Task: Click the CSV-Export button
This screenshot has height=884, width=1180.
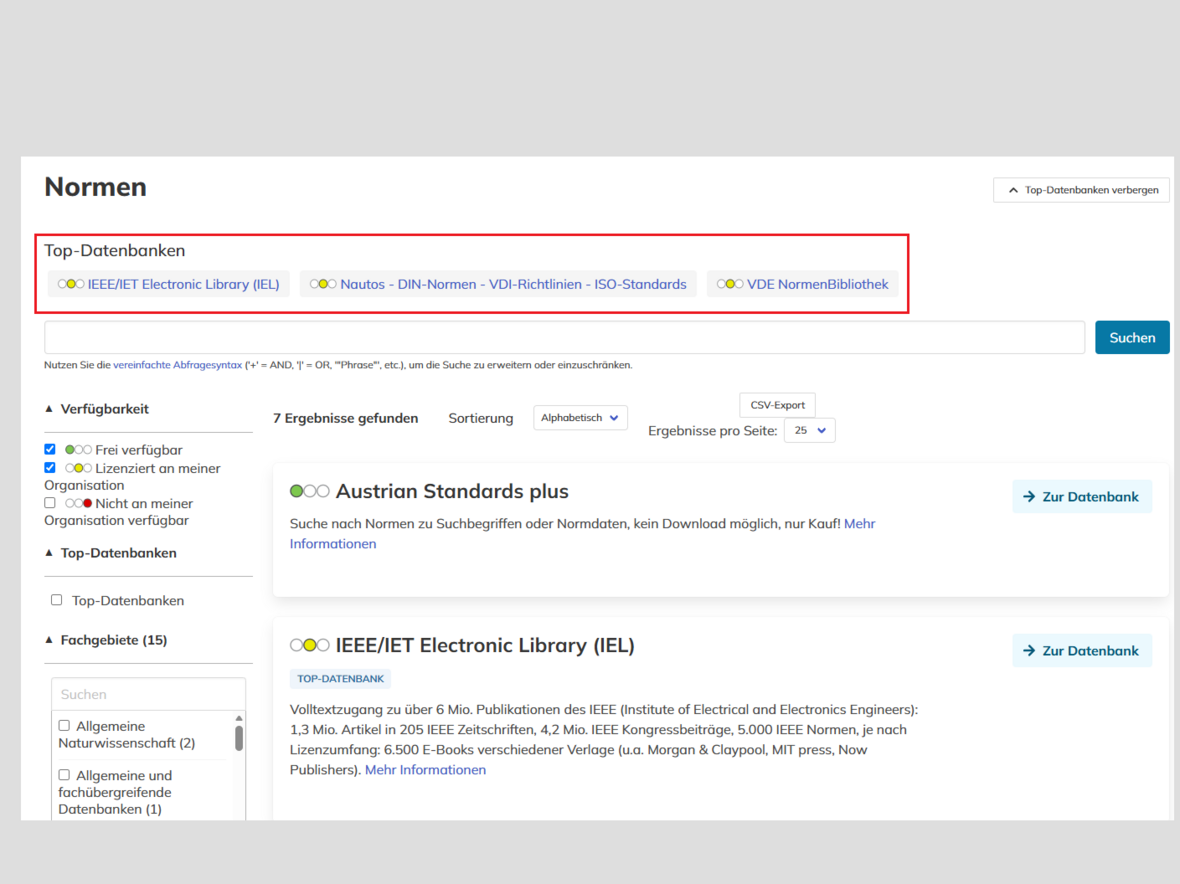Action: tap(777, 405)
